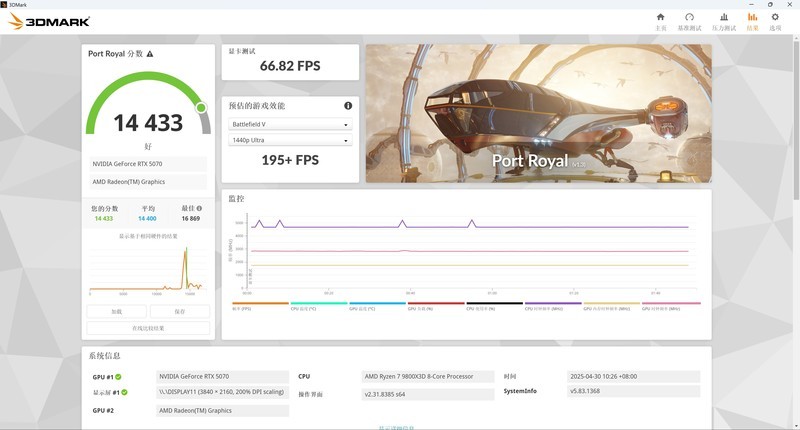Open the Options (选项) gear icon
This screenshot has height=430, width=800.
[x=775, y=17]
